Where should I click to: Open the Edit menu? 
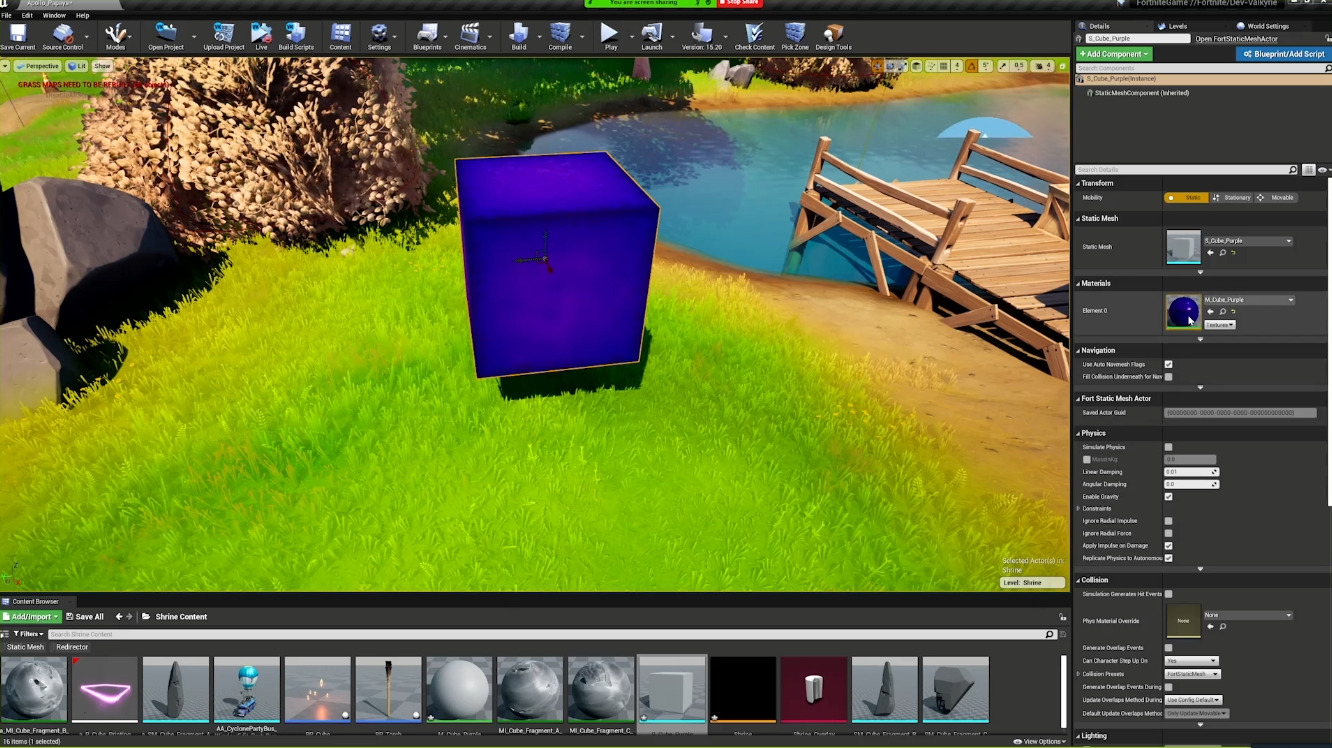(27, 15)
